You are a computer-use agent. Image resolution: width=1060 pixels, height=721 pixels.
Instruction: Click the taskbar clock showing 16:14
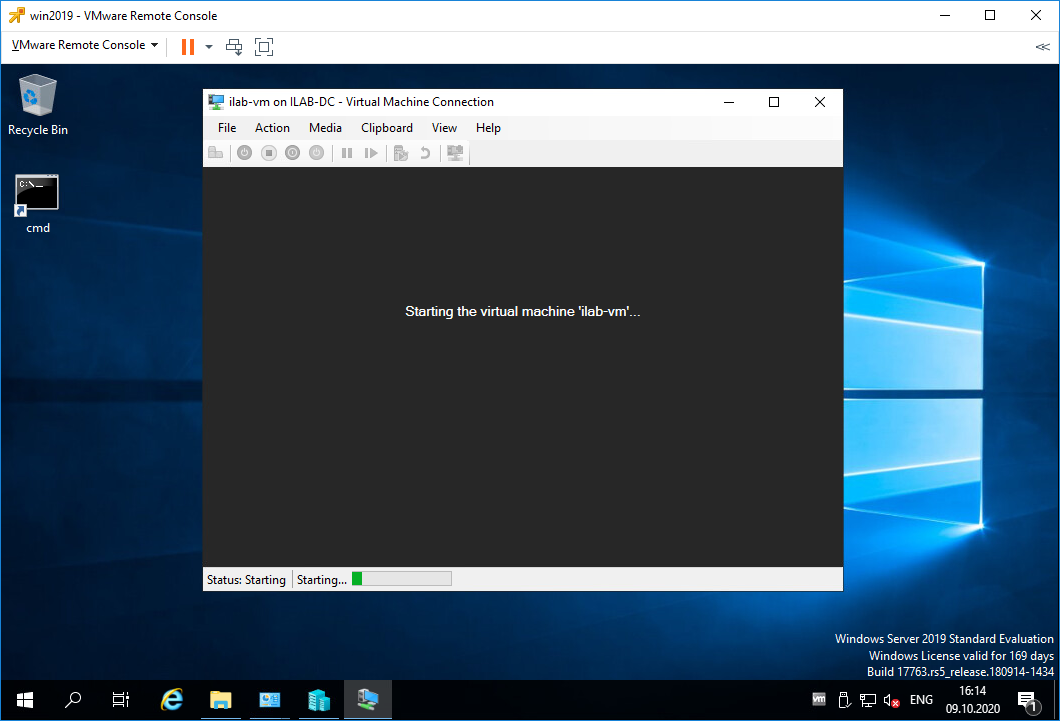tap(972, 700)
